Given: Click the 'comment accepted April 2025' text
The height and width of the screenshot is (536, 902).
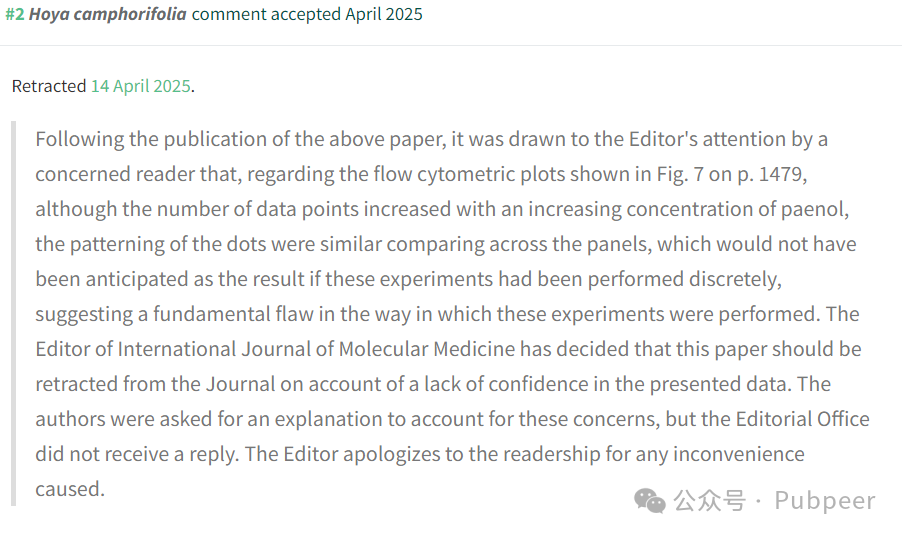Looking at the screenshot, I should [307, 14].
